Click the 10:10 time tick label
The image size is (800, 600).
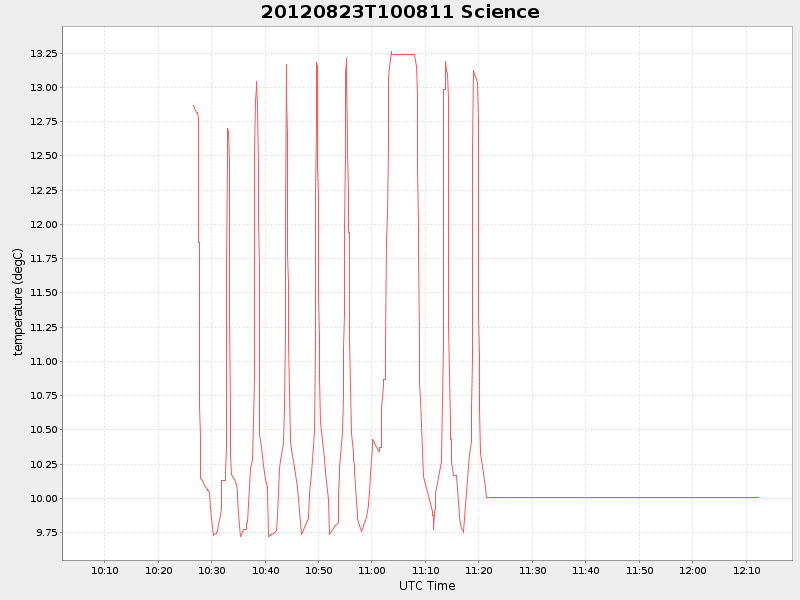pyautogui.click(x=105, y=570)
